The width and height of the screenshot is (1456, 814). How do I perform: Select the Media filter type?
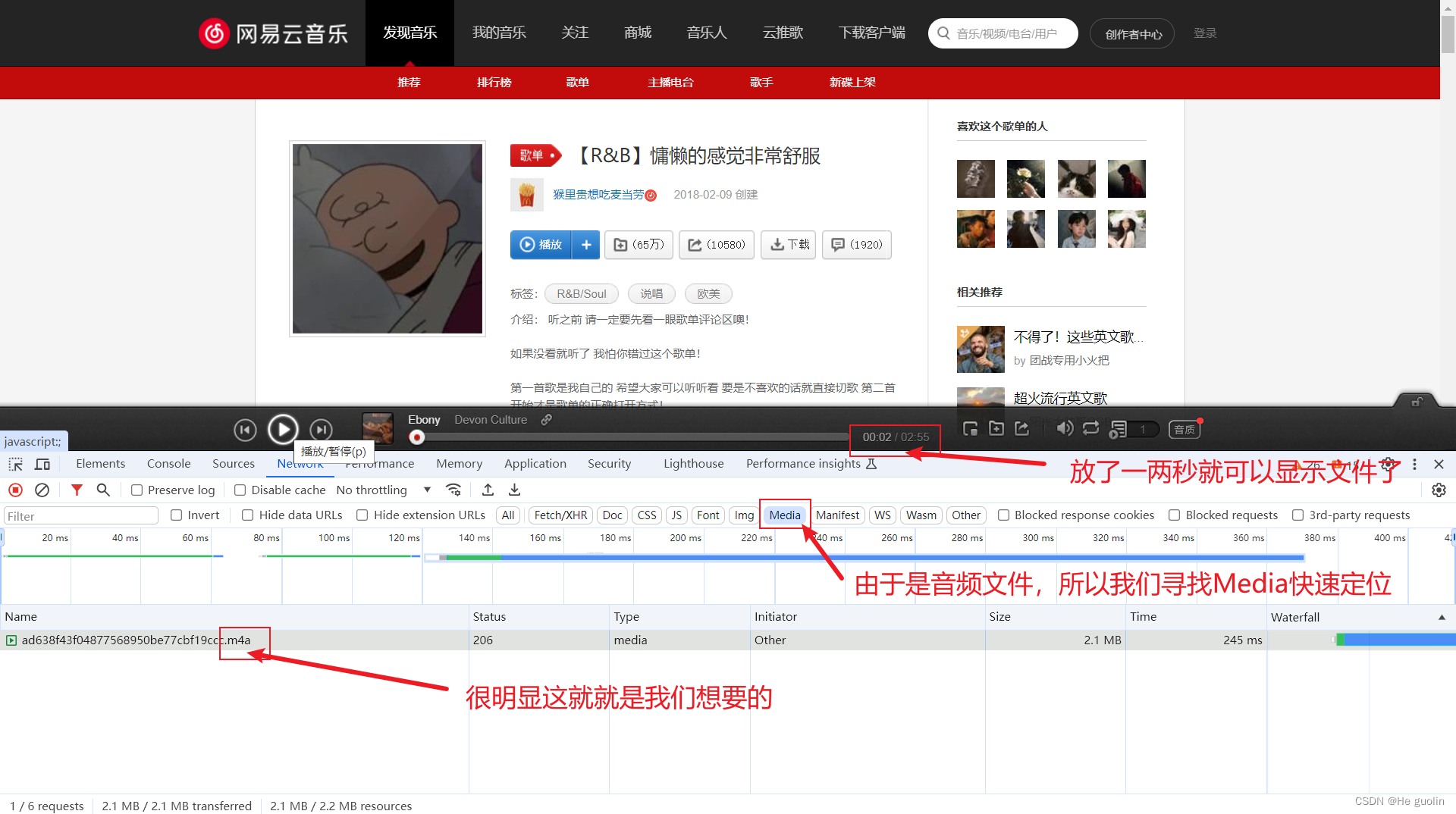click(785, 515)
